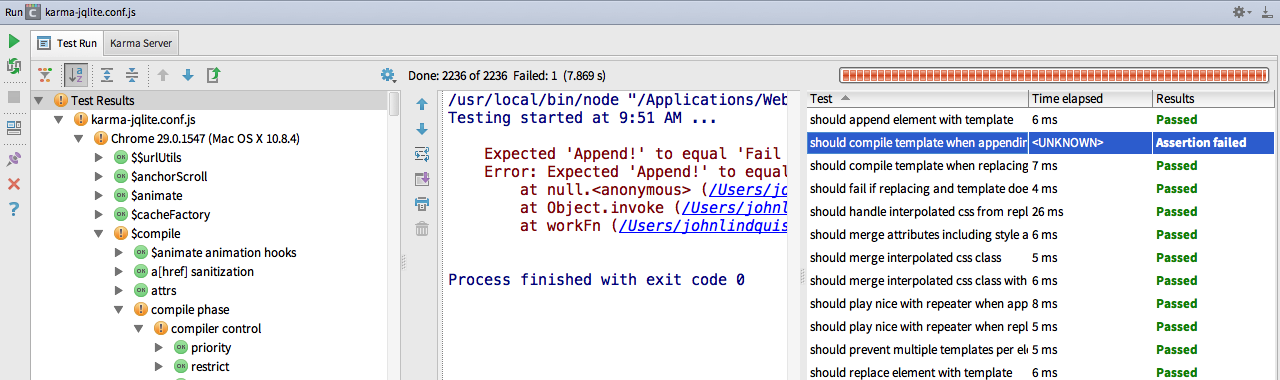Click Next Failed Test down arrow
This screenshot has height=380, width=1280.
(188, 75)
